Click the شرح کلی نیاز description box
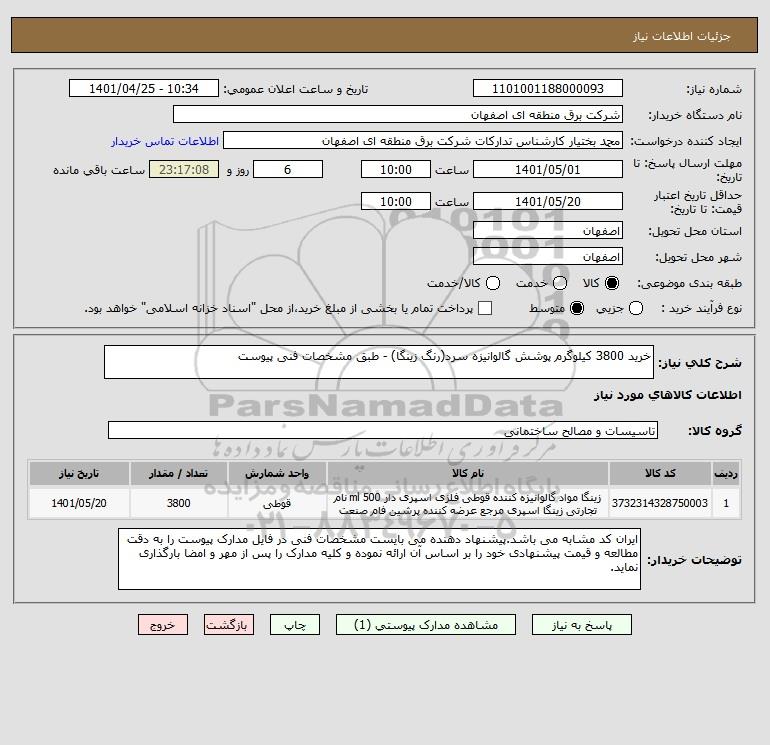The width and height of the screenshot is (770, 745). (x=379, y=362)
